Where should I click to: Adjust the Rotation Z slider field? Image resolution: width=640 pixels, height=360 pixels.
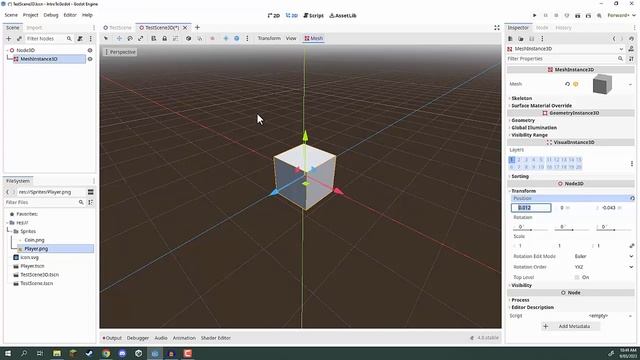(x=613, y=227)
